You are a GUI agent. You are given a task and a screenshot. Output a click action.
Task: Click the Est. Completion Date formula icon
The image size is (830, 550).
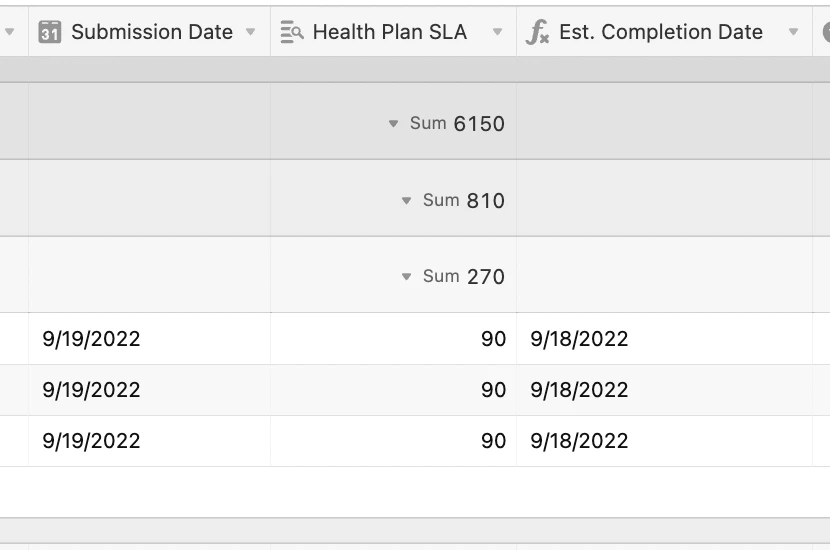tap(538, 32)
